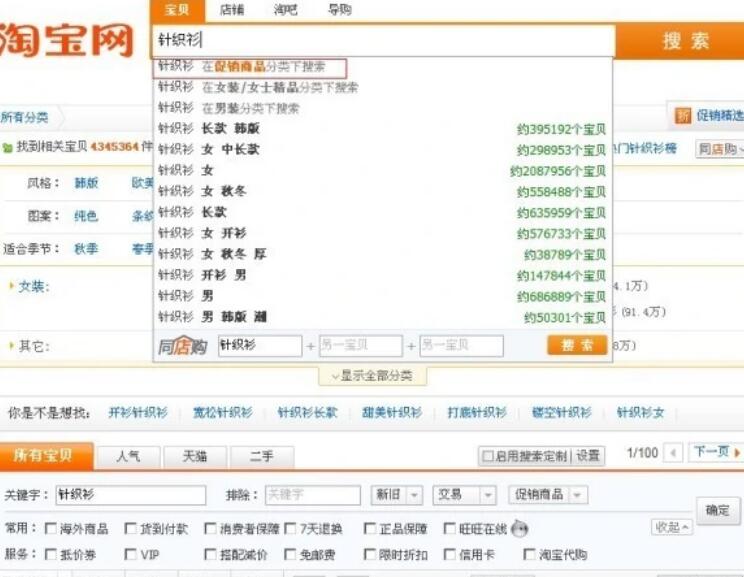
Task: Enable the 启用搜索定制 checkbox
Action: (x=487, y=456)
